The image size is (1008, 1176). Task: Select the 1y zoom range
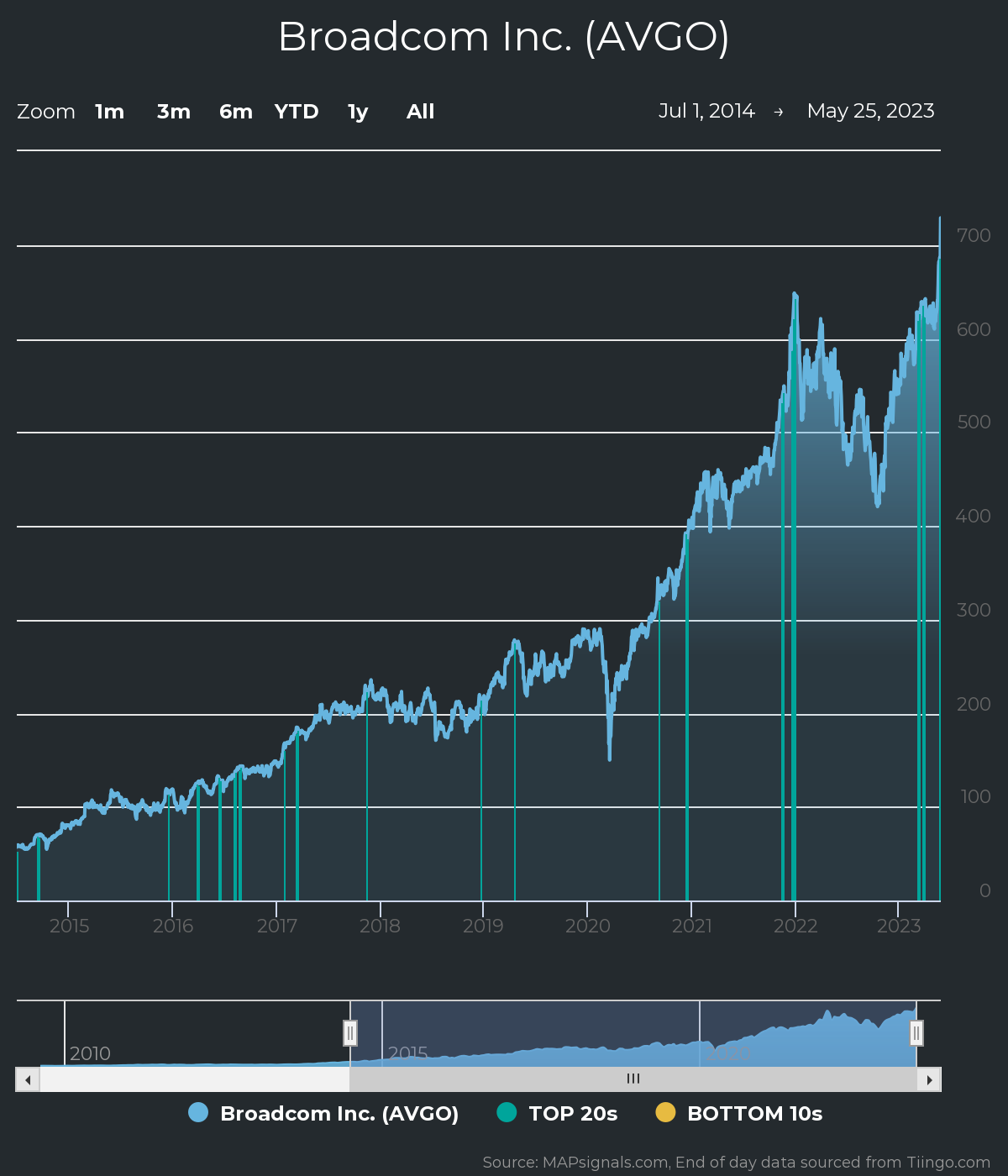point(358,112)
